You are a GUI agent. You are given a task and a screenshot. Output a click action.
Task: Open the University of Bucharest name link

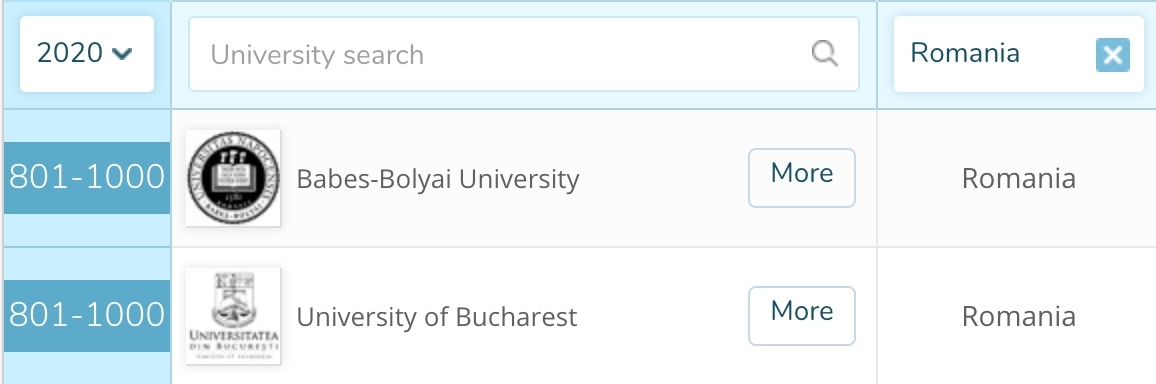[436, 317]
